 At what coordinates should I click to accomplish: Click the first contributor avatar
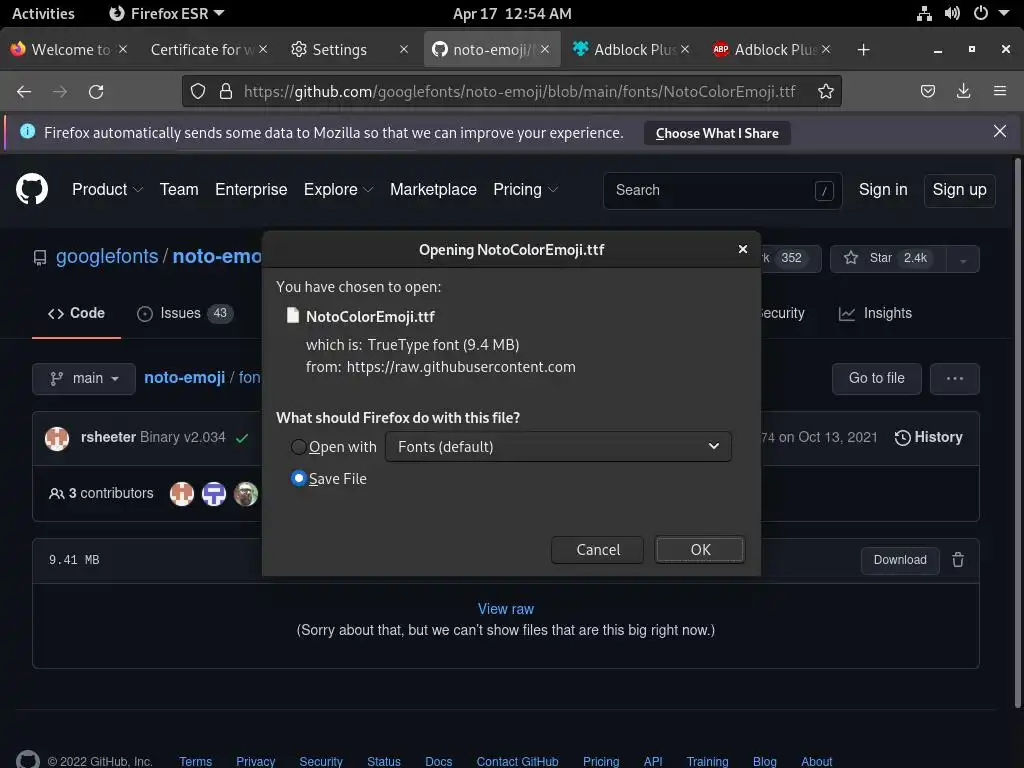coord(182,494)
